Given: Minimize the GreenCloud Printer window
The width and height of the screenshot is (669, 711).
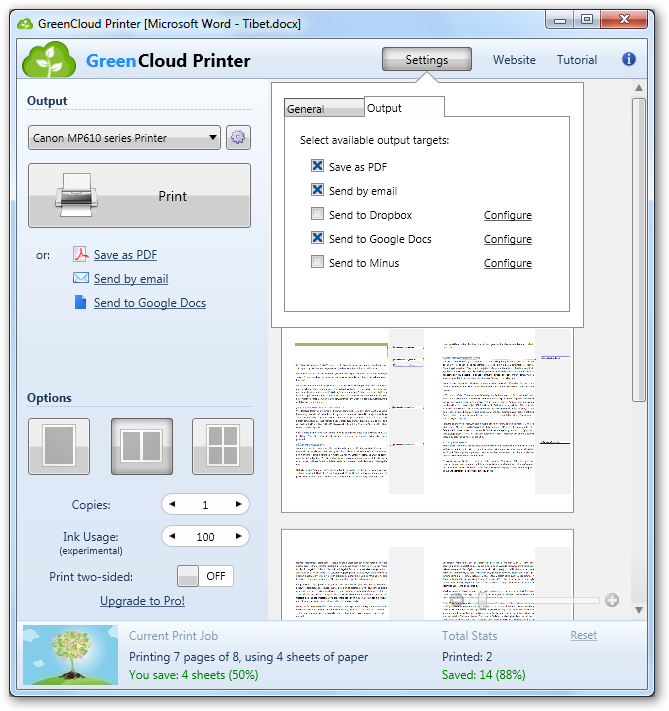Looking at the screenshot, I should click(x=560, y=20).
